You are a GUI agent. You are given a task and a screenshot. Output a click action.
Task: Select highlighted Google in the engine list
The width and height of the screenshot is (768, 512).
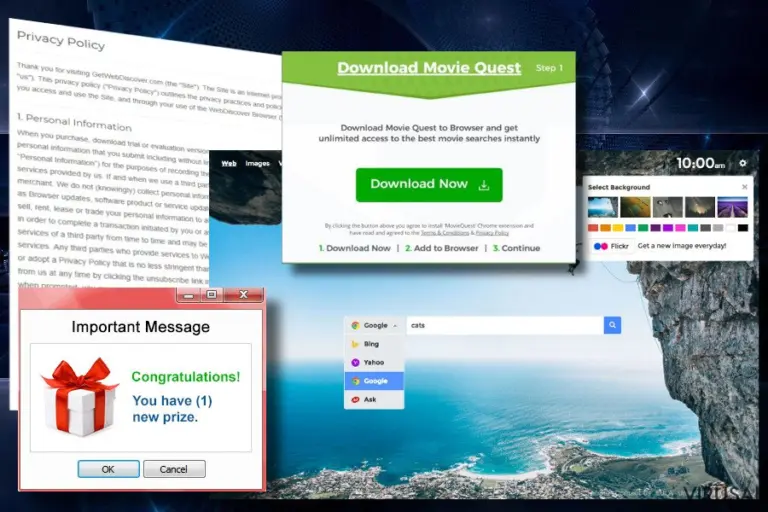[x=374, y=381]
